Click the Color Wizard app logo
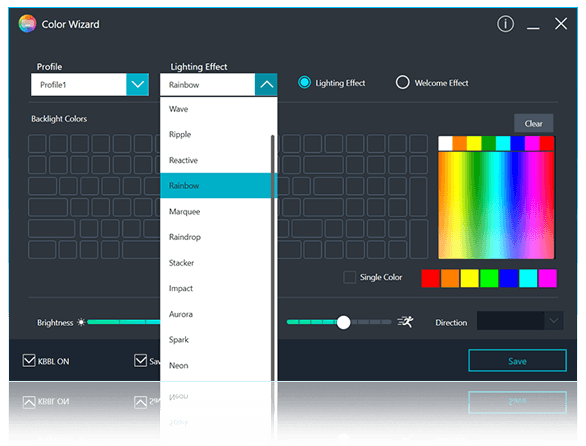 (27, 24)
